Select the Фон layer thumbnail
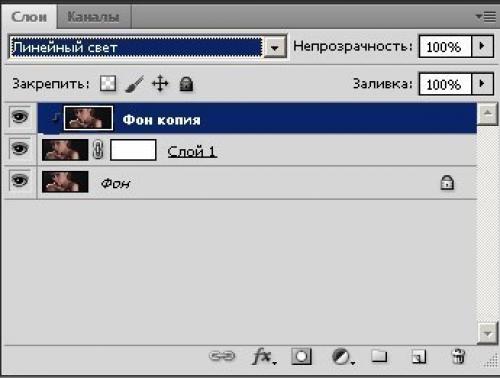 (65, 182)
